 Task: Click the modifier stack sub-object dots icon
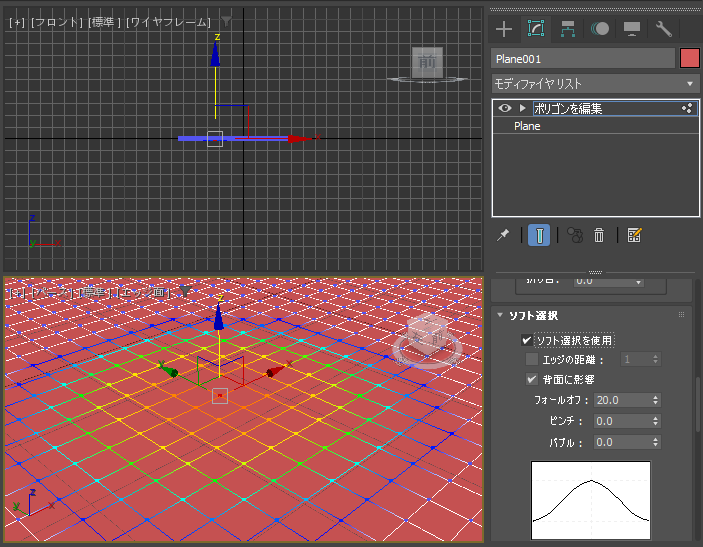[x=687, y=108]
